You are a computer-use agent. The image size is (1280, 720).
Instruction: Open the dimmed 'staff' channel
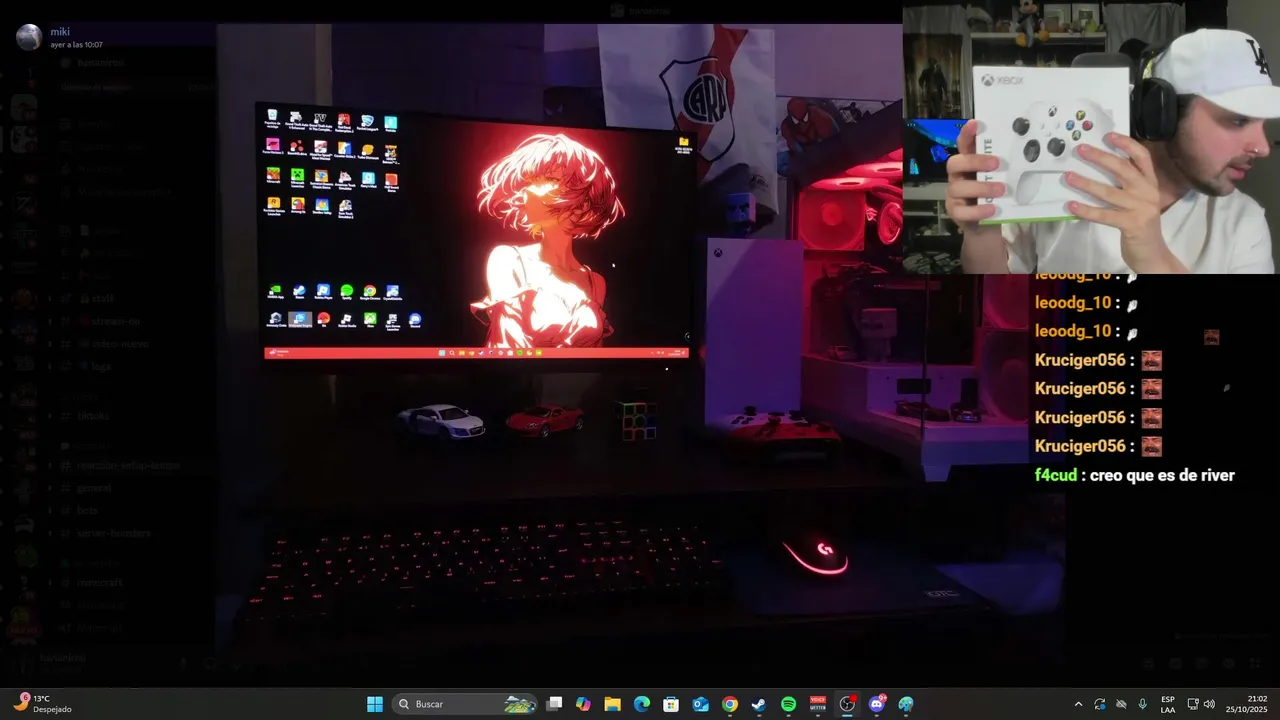[x=103, y=298]
